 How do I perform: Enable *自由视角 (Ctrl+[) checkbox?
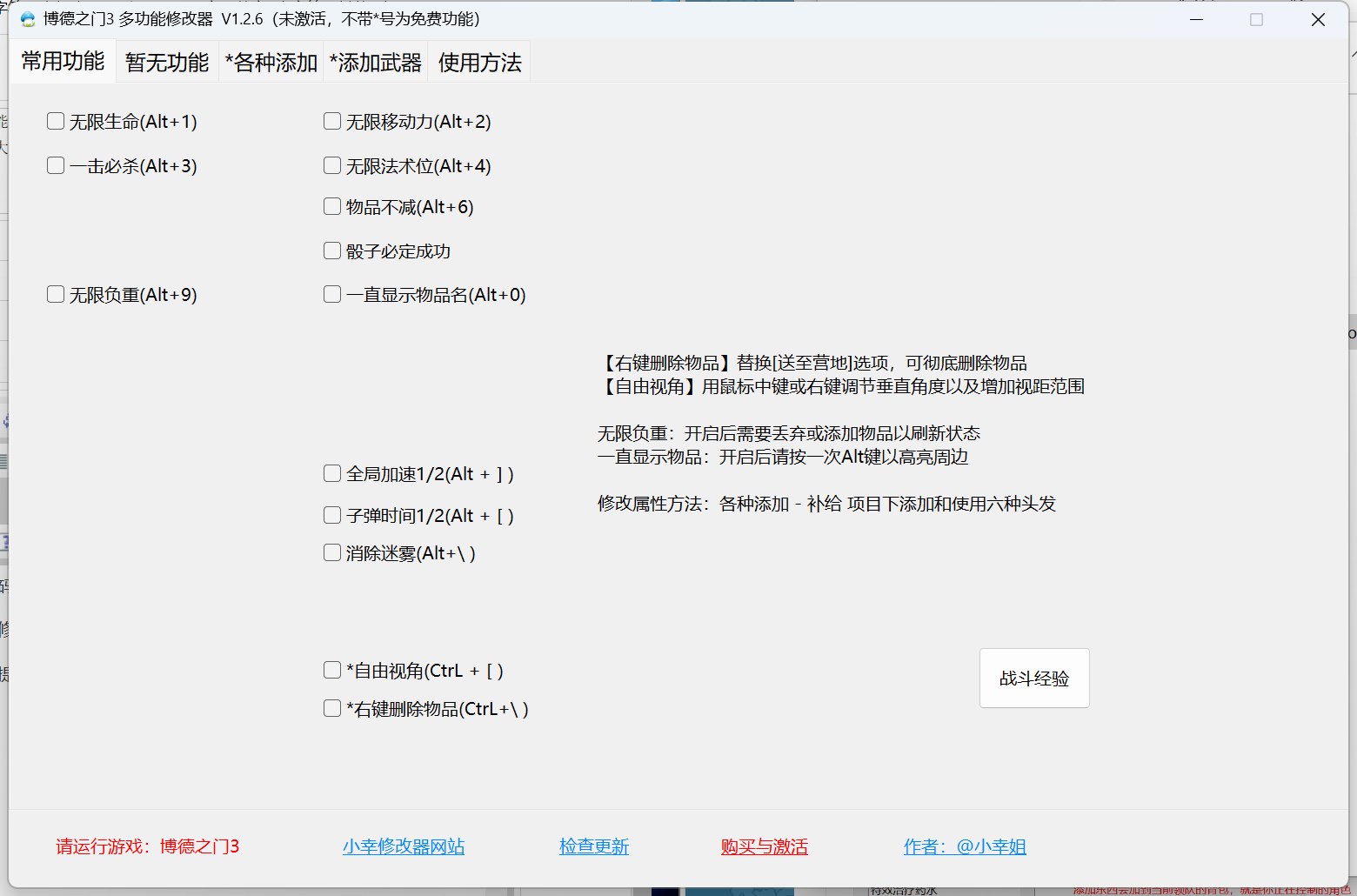(x=332, y=670)
